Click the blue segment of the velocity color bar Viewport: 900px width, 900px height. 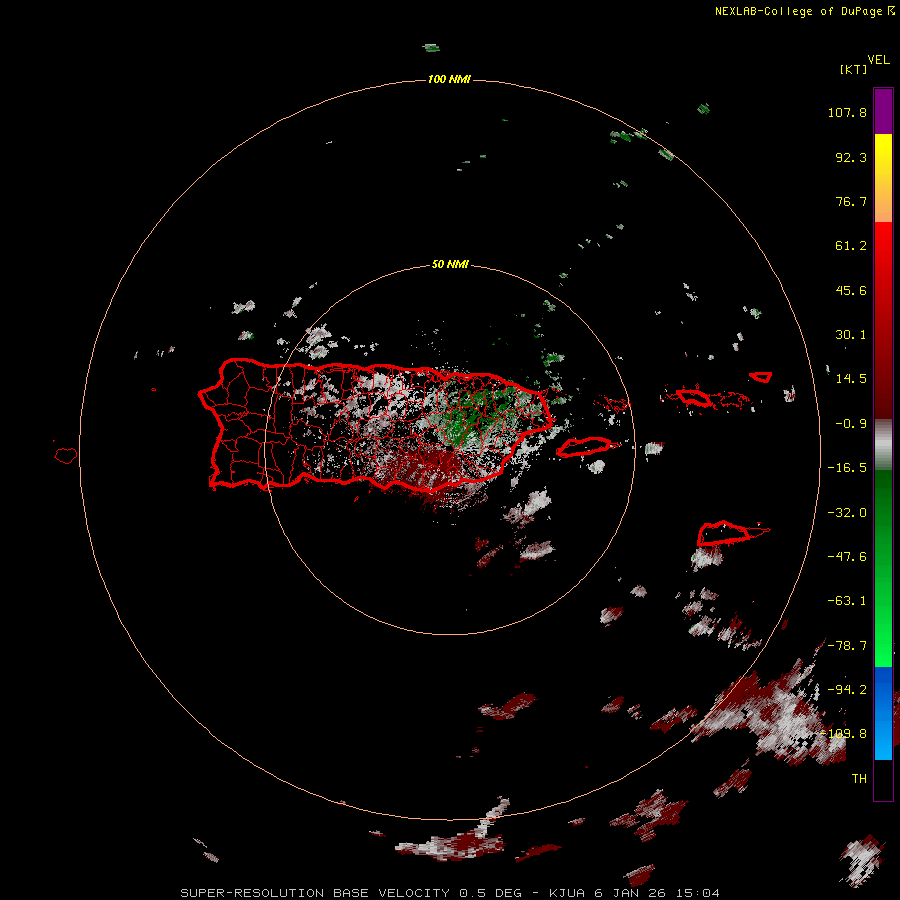pyautogui.click(x=883, y=713)
